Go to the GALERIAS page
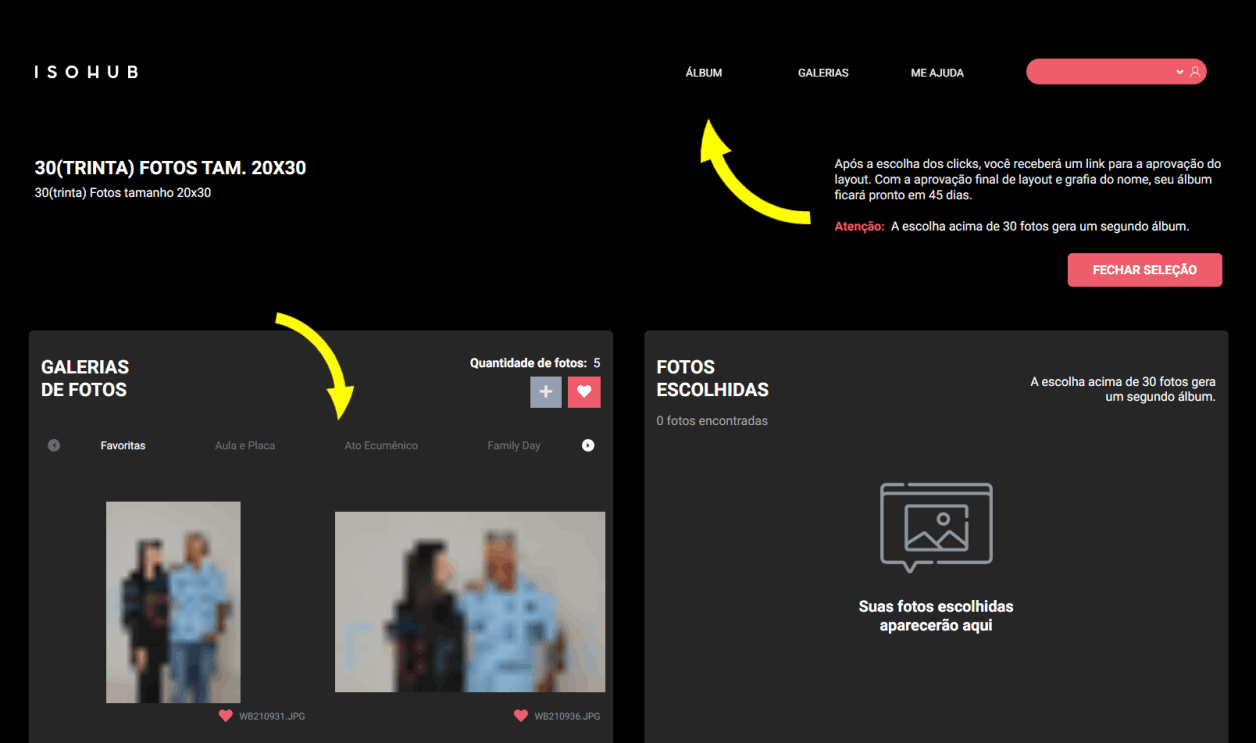1256x743 pixels. pos(823,73)
